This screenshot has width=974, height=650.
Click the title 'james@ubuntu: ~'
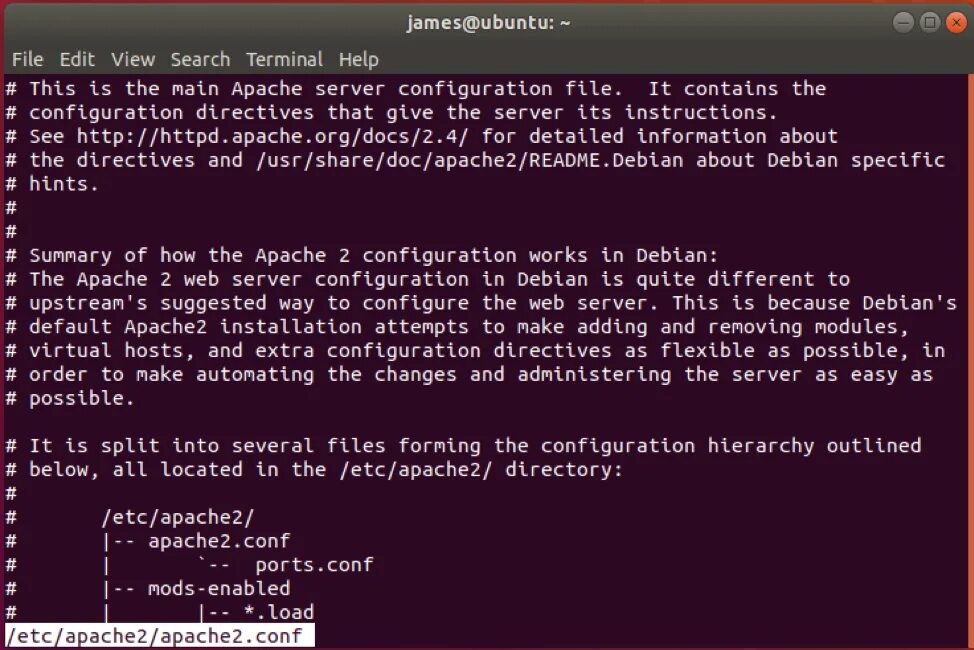pos(488,23)
